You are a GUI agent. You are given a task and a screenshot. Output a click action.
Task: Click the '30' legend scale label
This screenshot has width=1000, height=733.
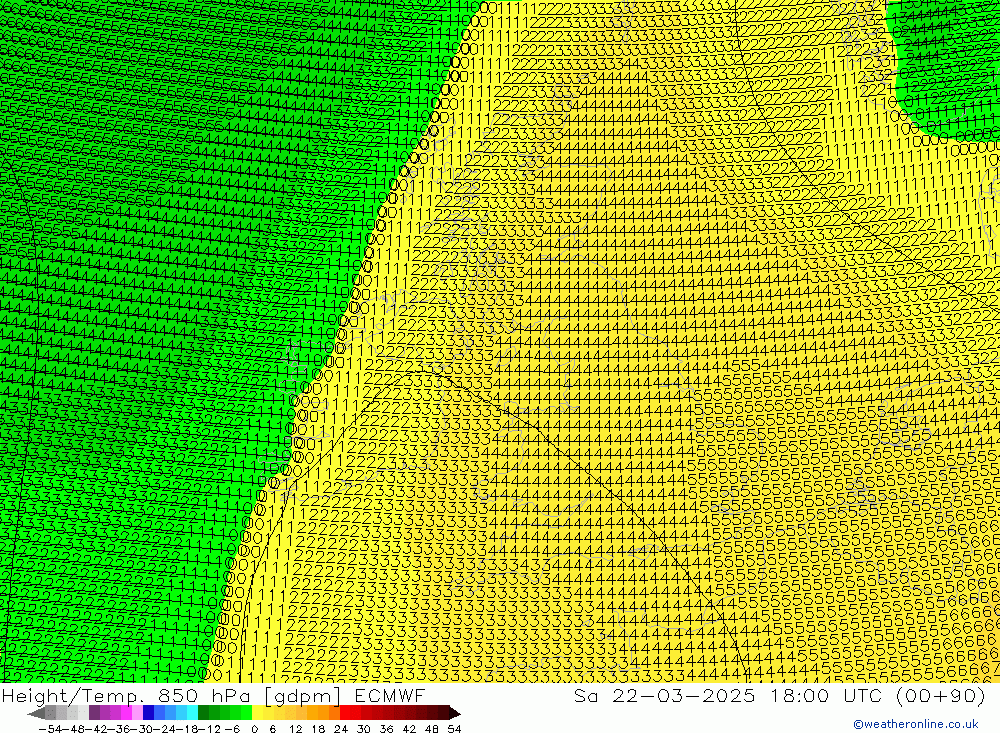point(364,729)
